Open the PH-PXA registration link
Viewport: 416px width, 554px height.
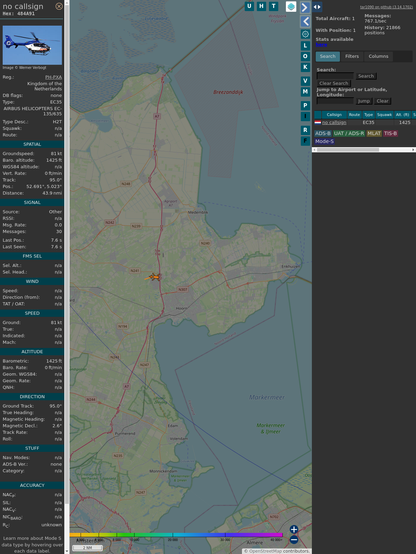pyautogui.click(x=53, y=77)
